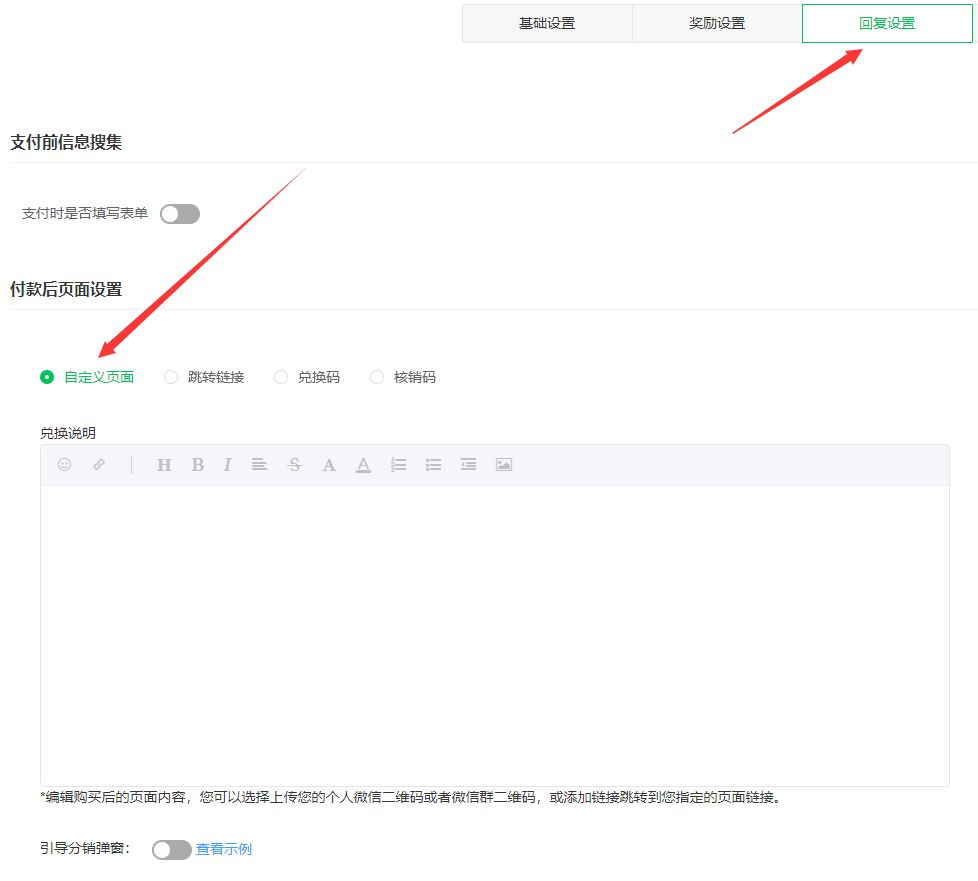
Task: Toggle bold text formatting
Action: coord(198,464)
